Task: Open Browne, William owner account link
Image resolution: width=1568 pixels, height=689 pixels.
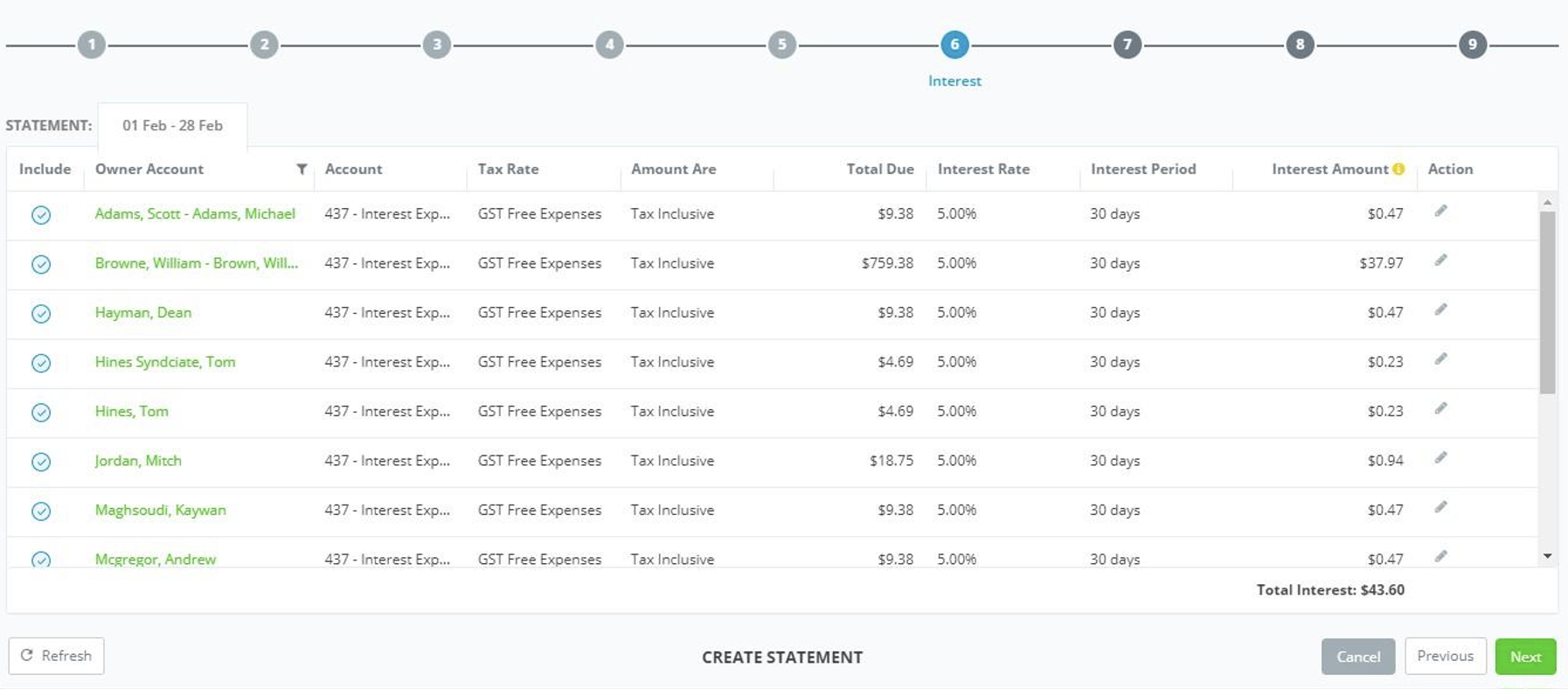Action: pos(197,262)
